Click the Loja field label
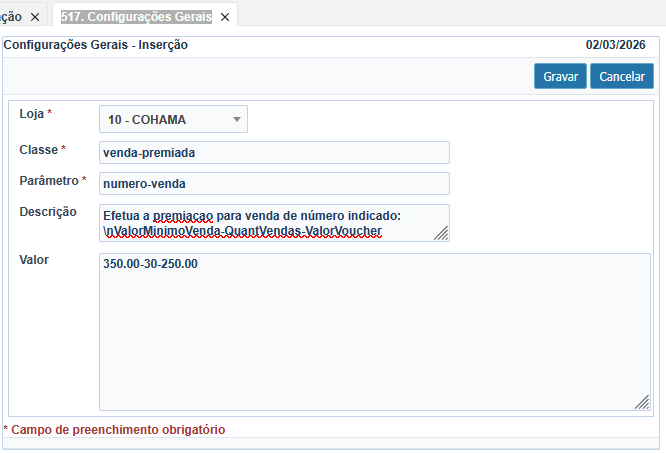 click(31, 114)
